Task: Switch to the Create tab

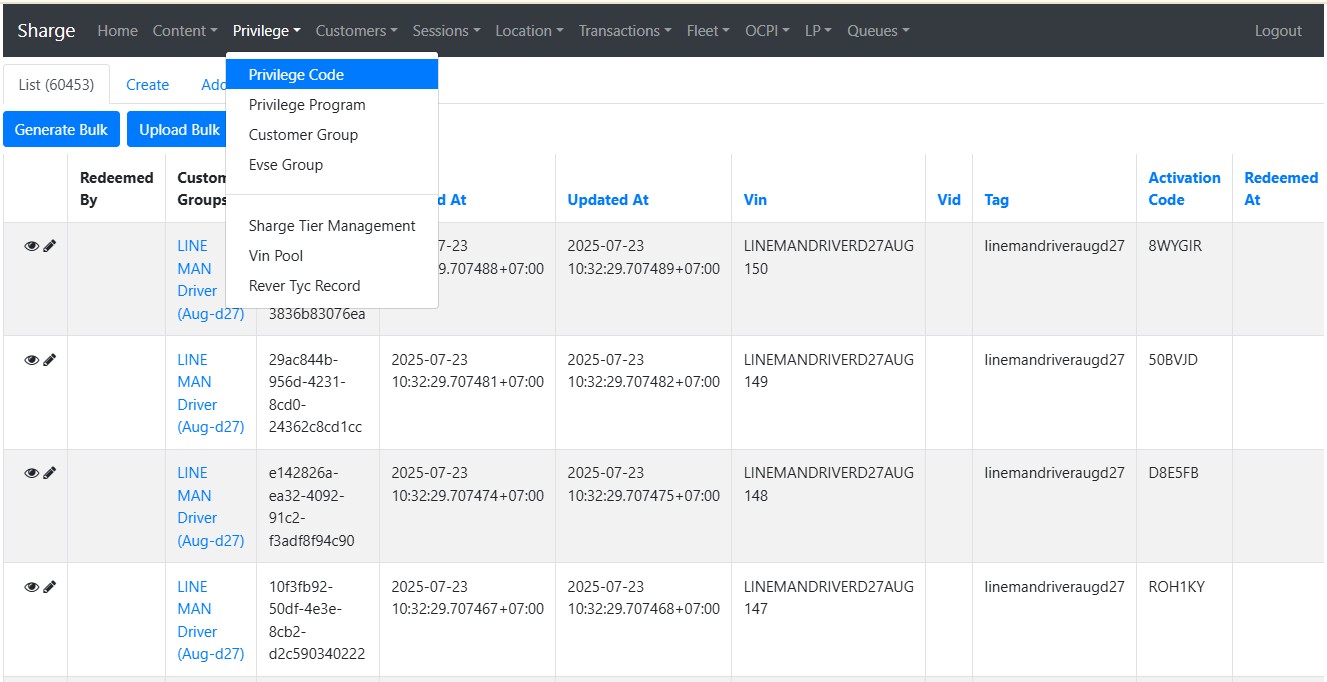Action: click(147, 85)
